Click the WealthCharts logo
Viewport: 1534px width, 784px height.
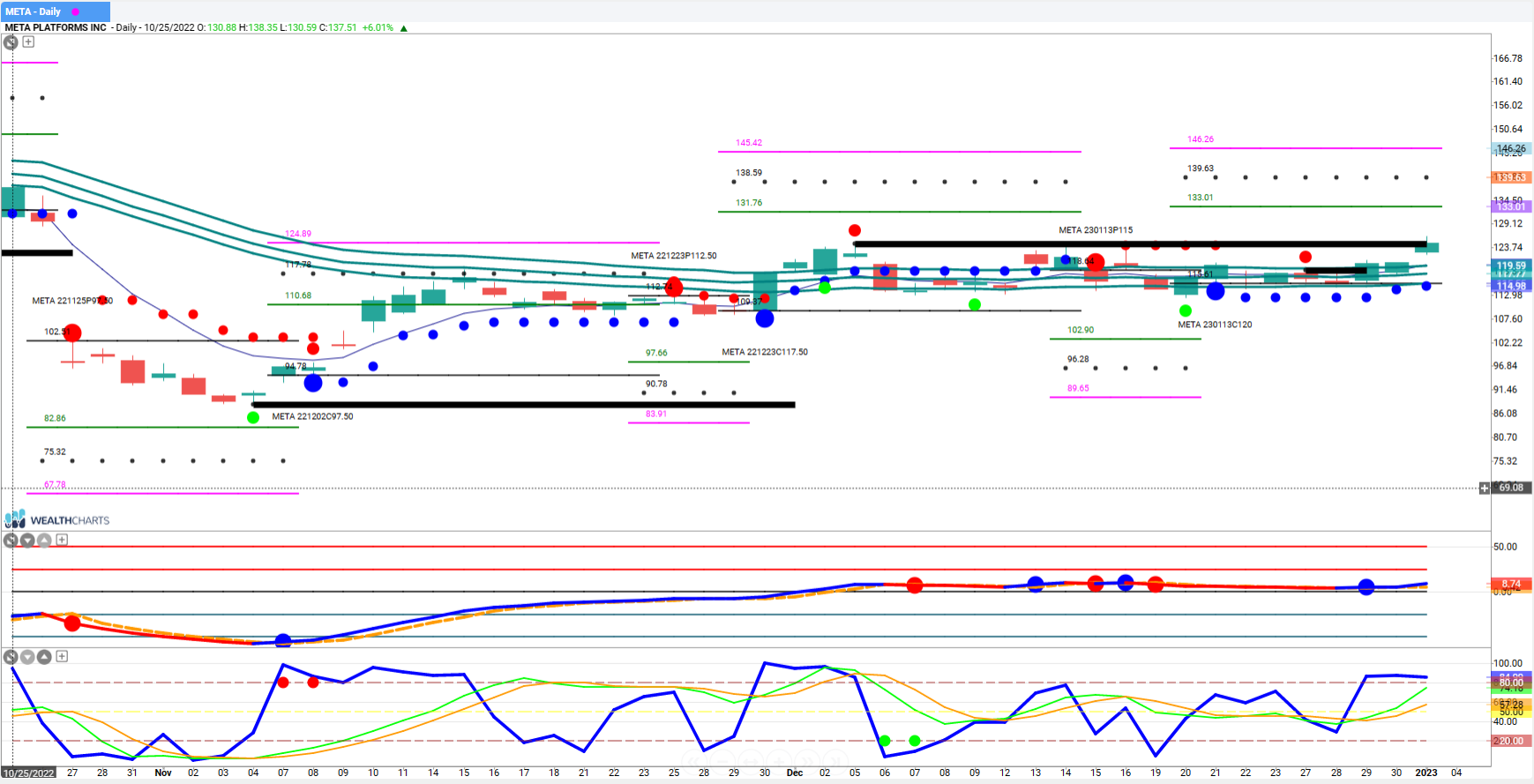click(57, 519)
